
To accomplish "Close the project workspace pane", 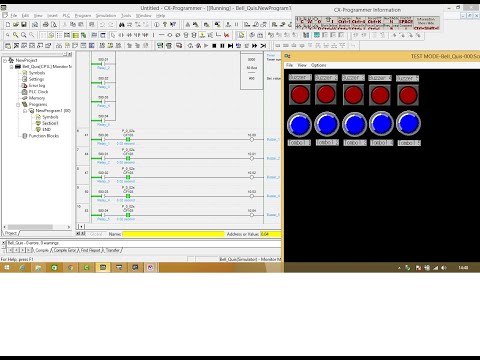I will tap(70, 54).
